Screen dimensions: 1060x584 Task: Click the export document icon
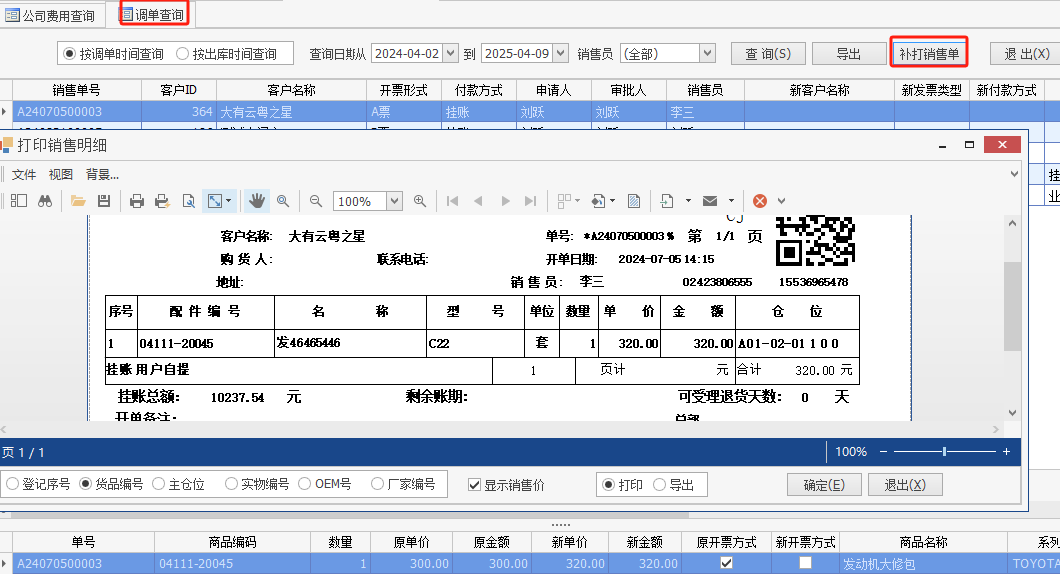(x=667, y=201)
